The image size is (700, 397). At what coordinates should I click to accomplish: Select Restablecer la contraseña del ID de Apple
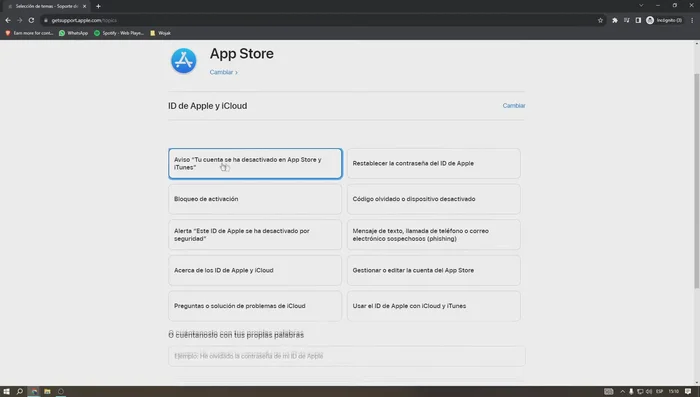click(x=433, y=163)
